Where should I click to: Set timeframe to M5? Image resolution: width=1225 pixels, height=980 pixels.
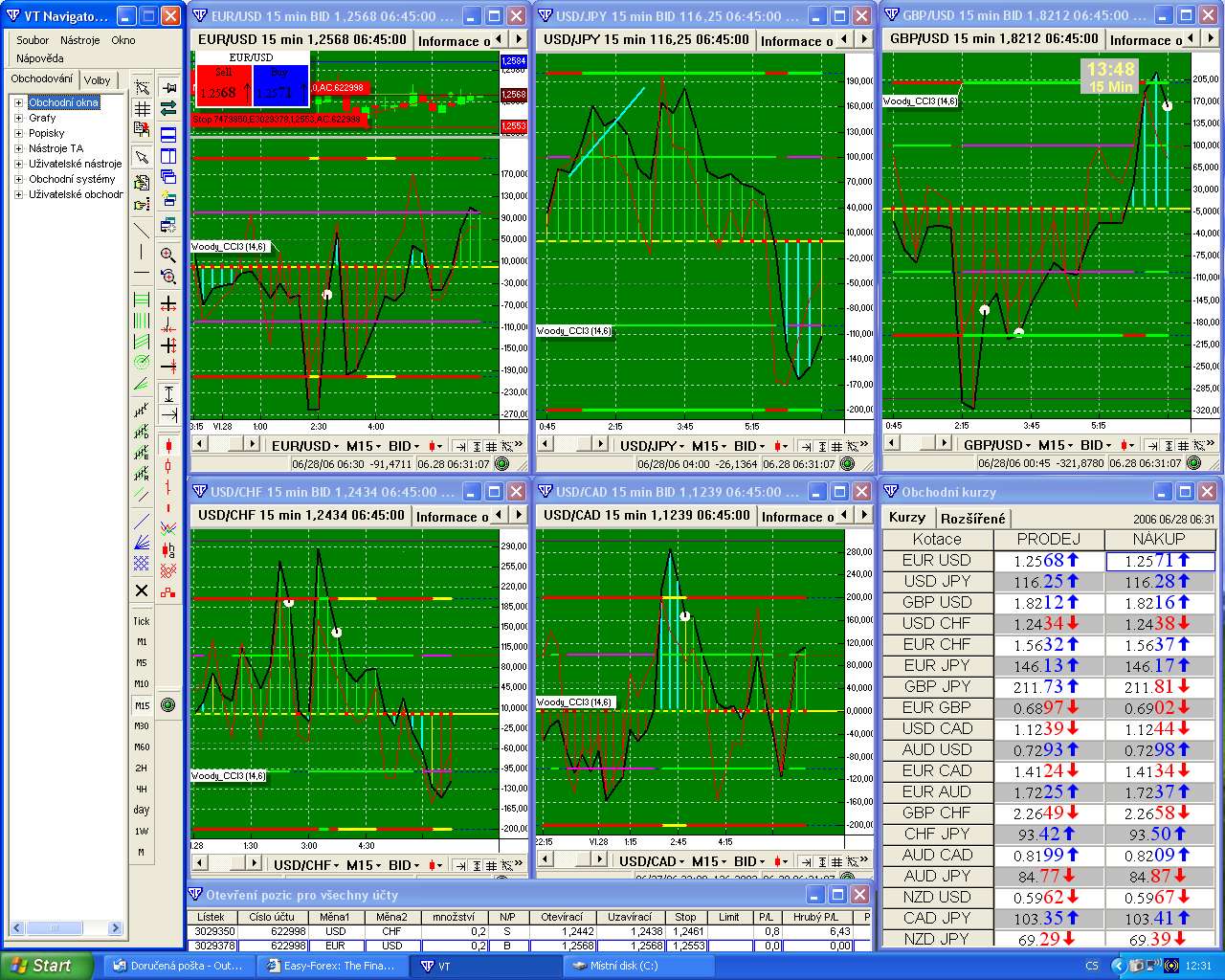click(x=142, y=663)
